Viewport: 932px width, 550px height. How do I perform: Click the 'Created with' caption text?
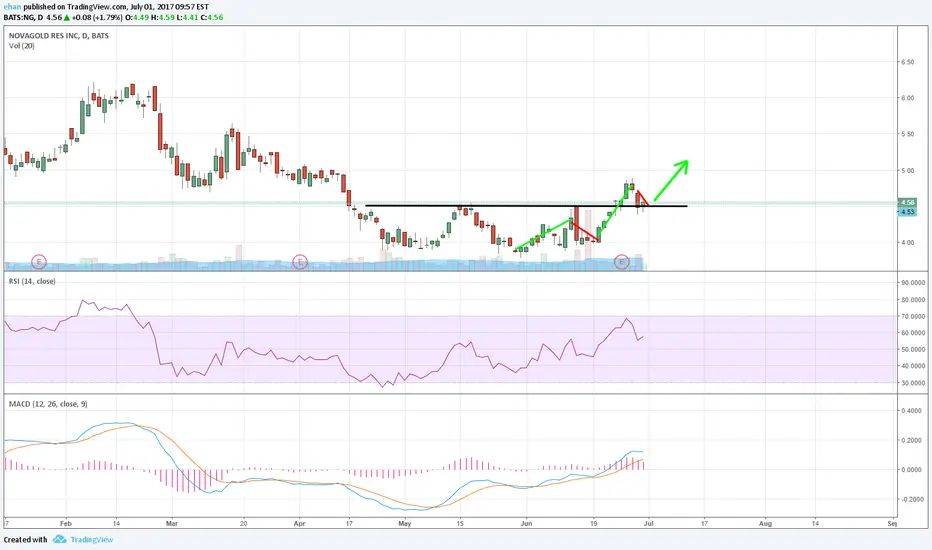coord(26,539)
